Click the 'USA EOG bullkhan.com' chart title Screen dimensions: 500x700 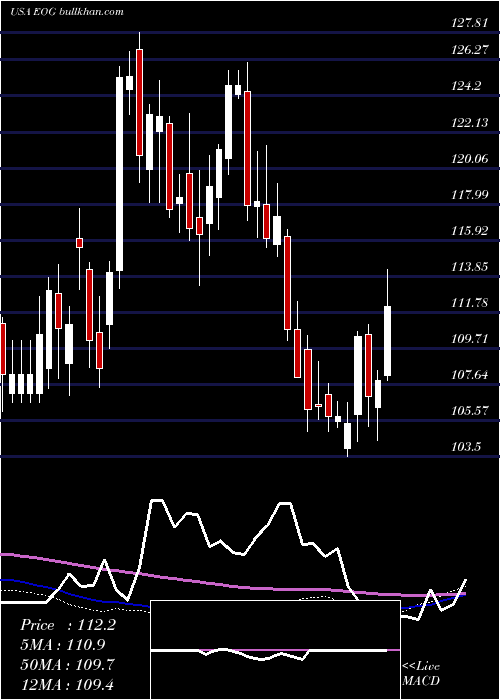click(x=67, y=12)
